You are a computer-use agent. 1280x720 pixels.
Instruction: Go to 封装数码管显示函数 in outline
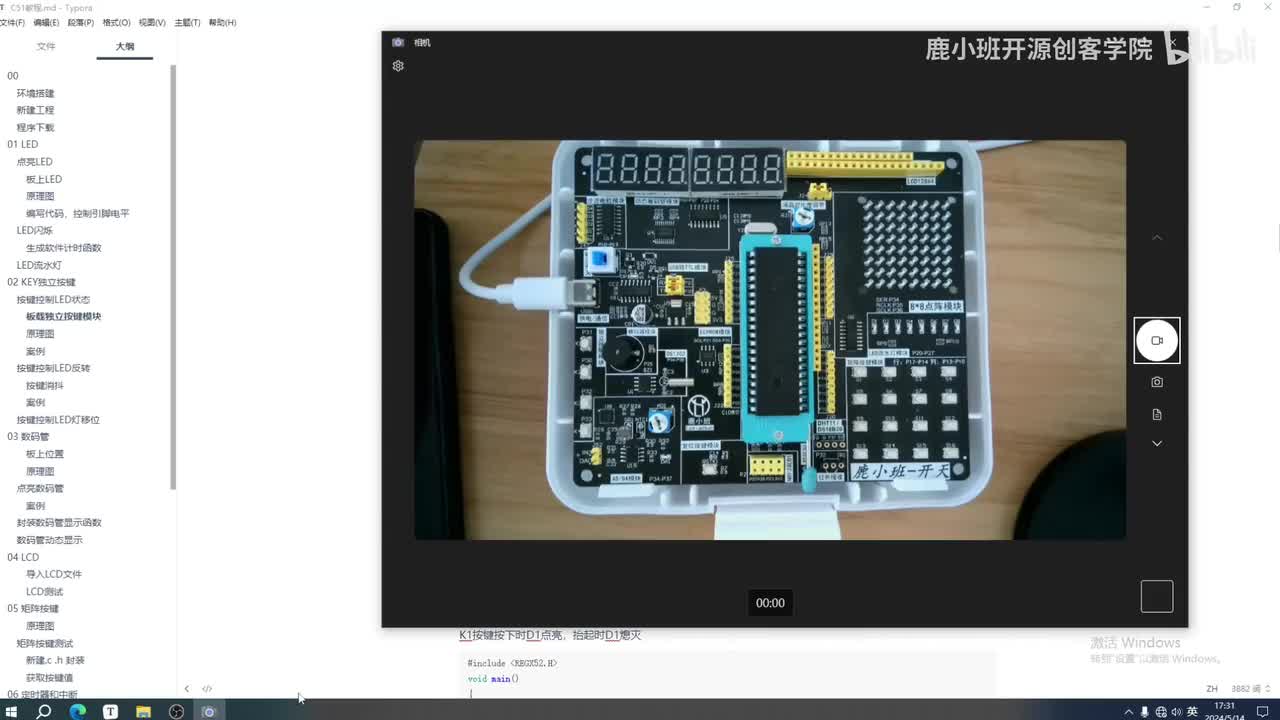59,522
